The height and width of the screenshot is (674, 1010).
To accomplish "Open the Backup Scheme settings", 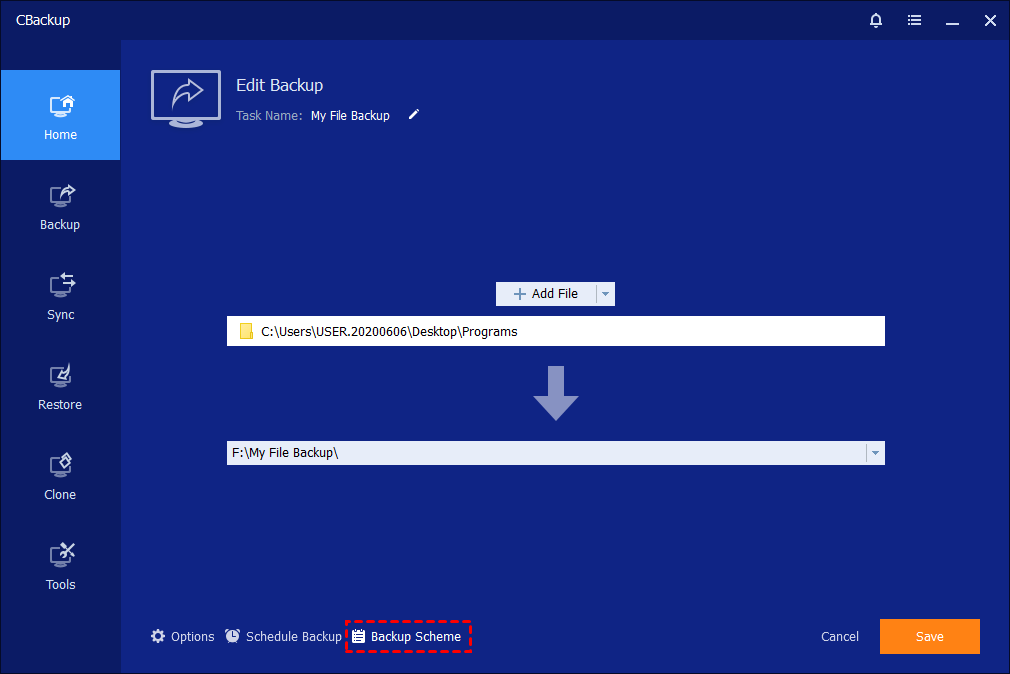I will (x=407, y=637).
